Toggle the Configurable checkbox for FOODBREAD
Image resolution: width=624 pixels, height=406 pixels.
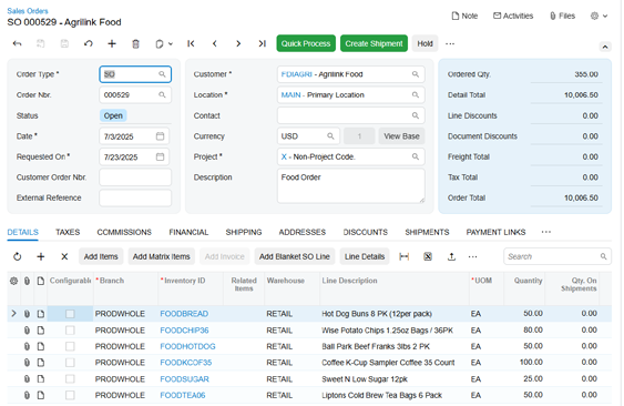[x=70, y=314]
